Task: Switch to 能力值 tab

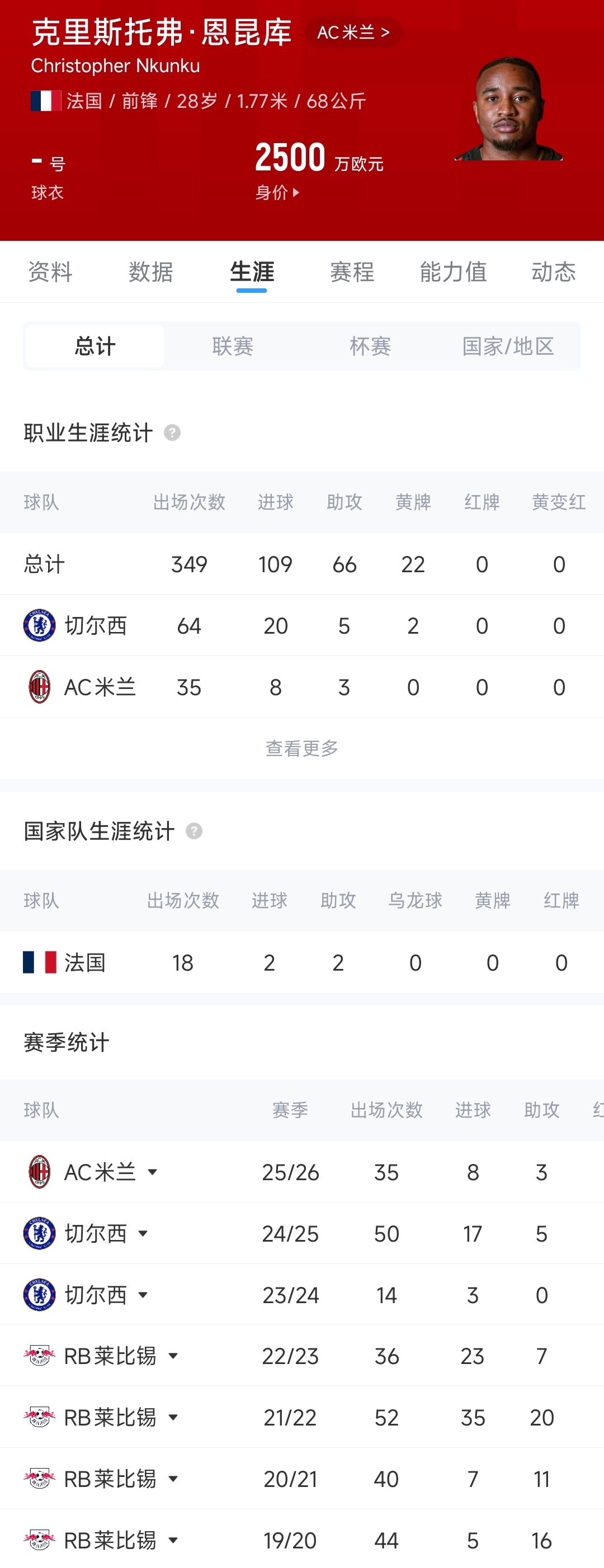Action: [454, 272]
